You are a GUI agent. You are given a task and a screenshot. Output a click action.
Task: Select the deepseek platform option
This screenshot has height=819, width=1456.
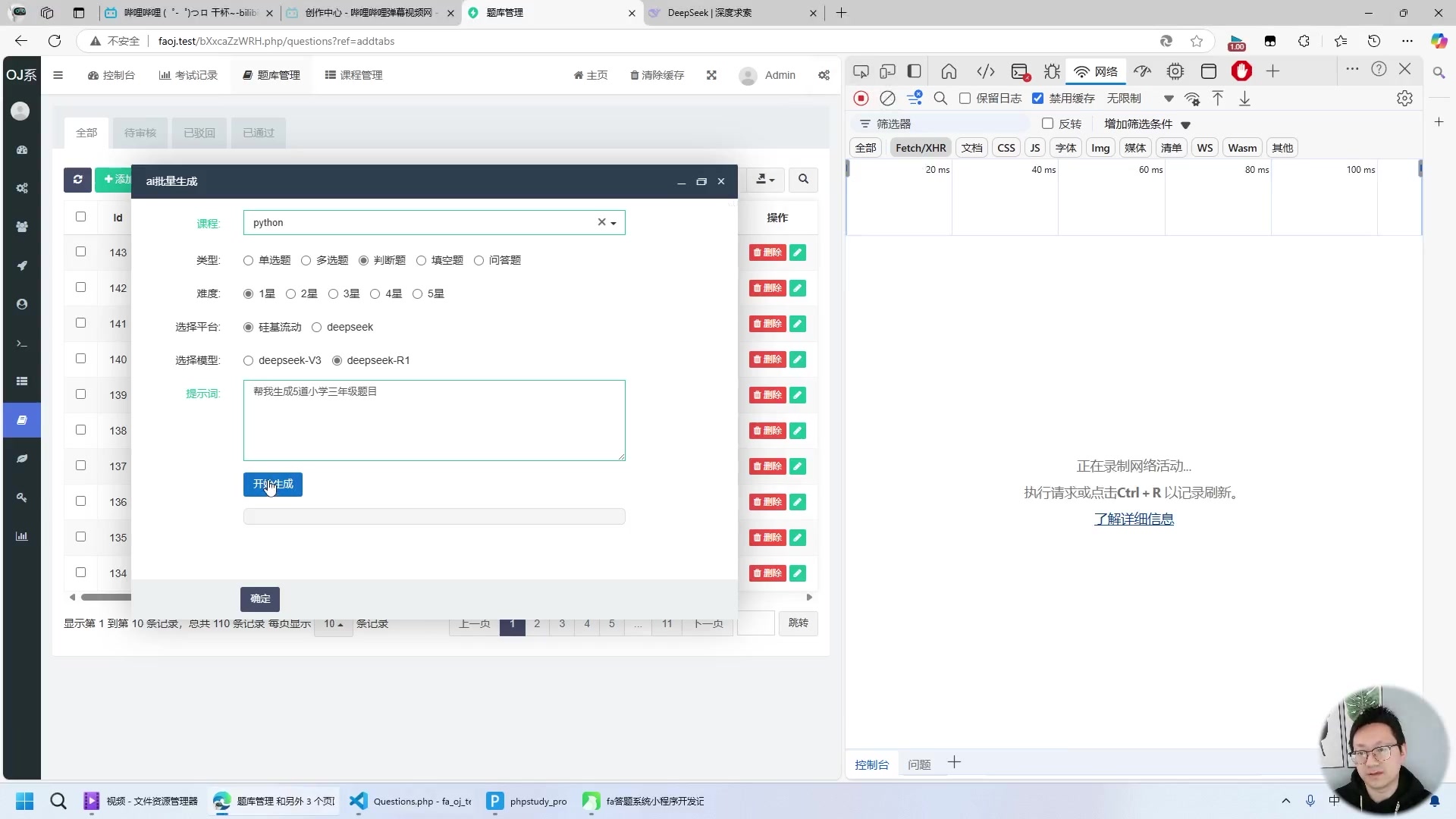pyautogui.click(x=316, y=328)
